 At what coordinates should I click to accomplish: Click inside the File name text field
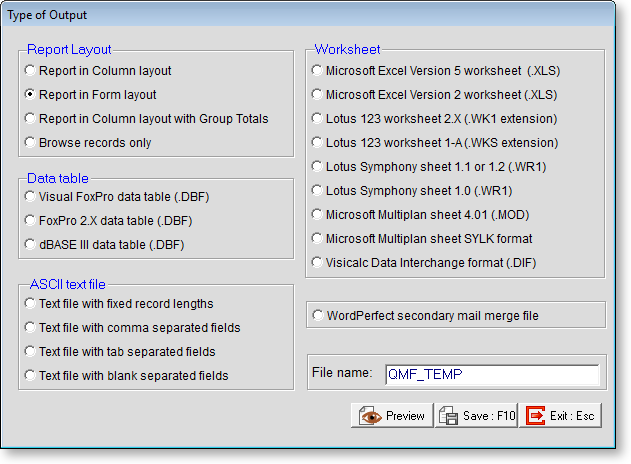491,374
